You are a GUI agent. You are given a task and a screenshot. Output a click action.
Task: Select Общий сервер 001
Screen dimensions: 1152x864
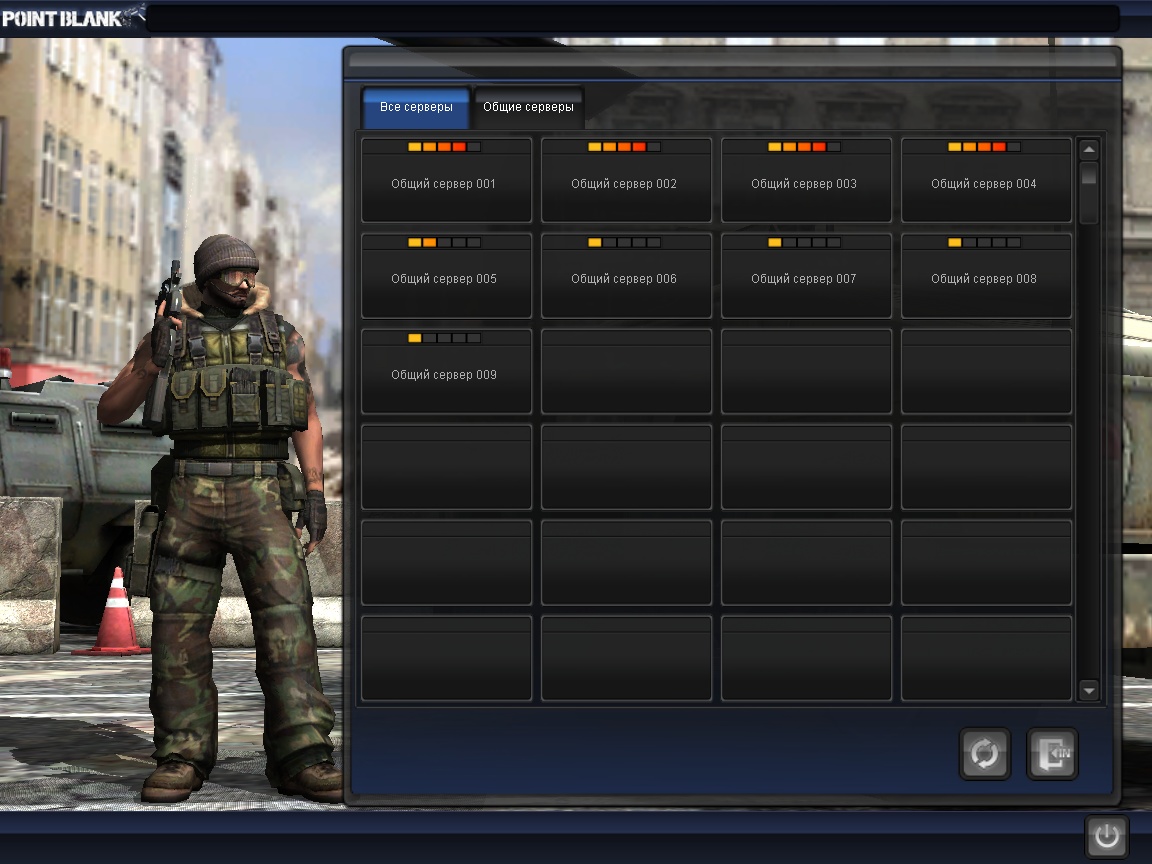pyautogui.click(x=447, y=180)
